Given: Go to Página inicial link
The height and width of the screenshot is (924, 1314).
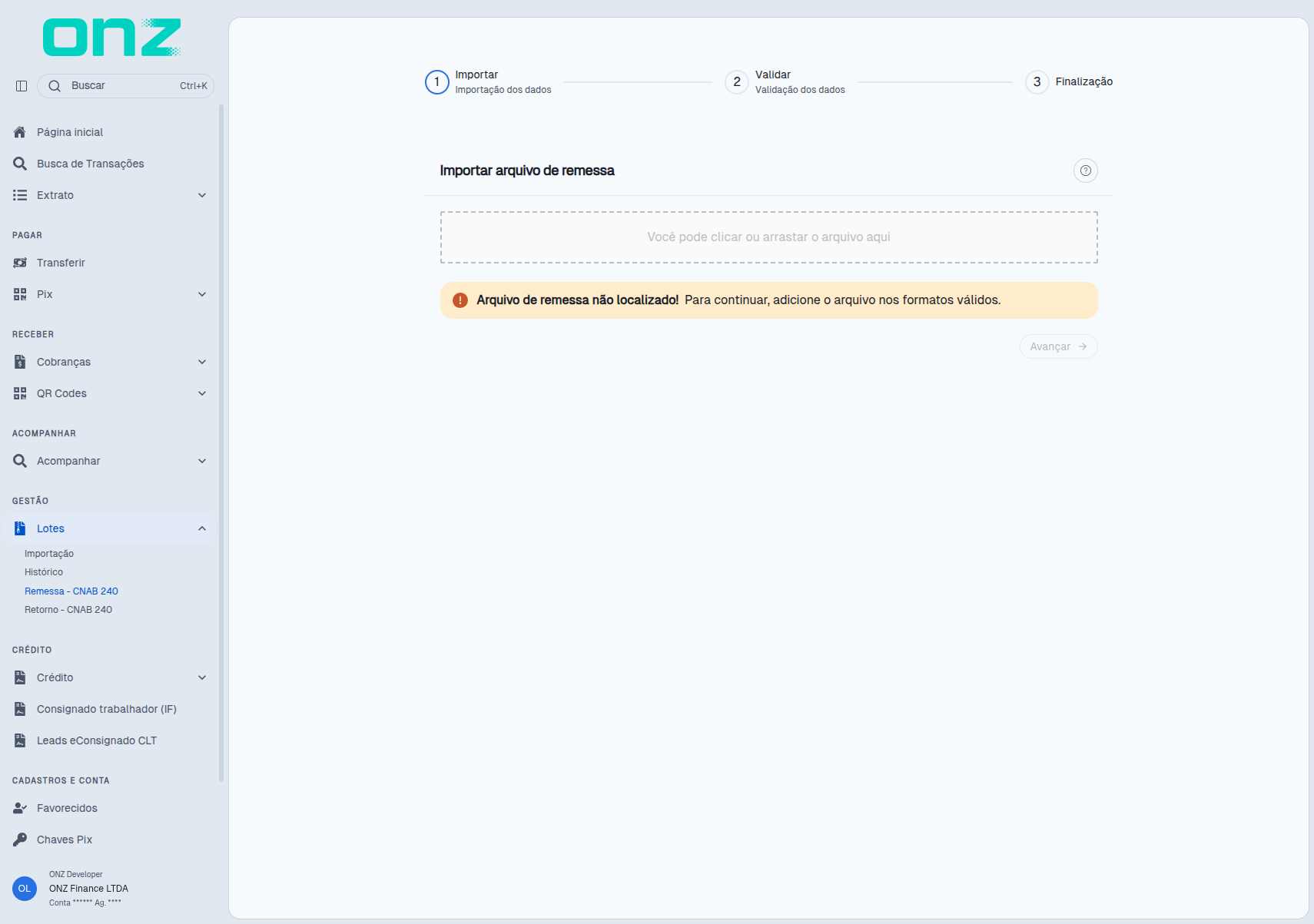Looking at the screenshot, I should 70,132.
